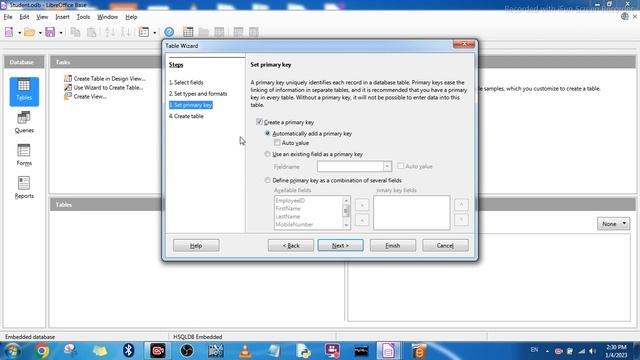Viewport: 640px width, 360px height.
Task: Click the Form icon in toolbar
Action: pos(144,32)
